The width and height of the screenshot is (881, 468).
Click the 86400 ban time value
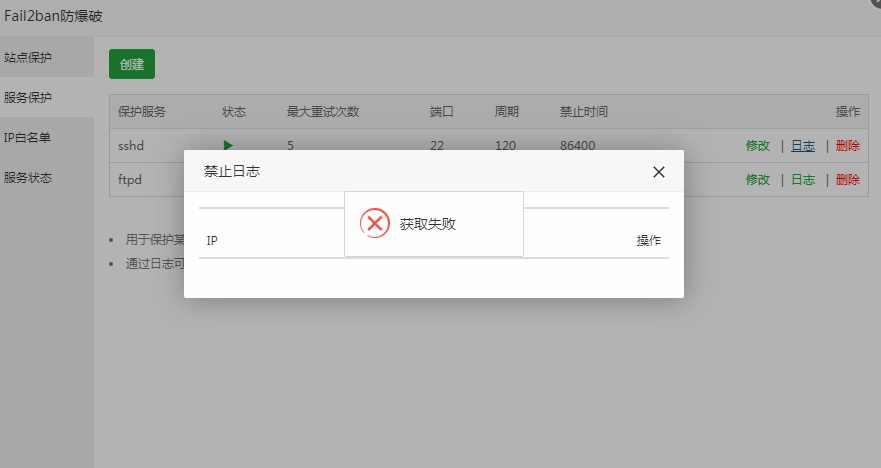[578, 146]
